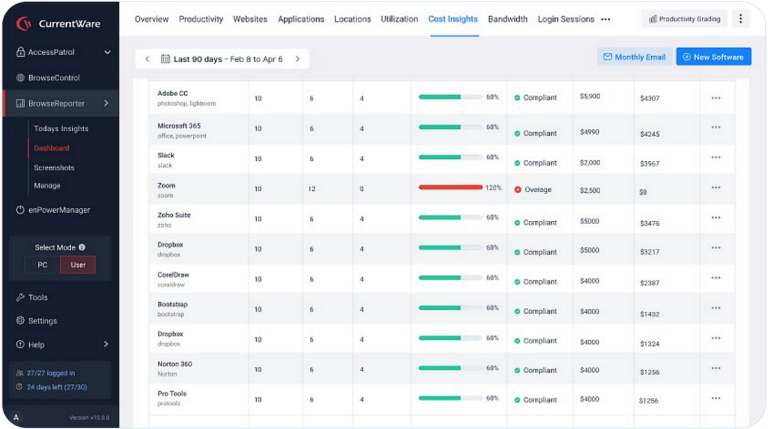Go to previous date range arrow

[147, 59]
